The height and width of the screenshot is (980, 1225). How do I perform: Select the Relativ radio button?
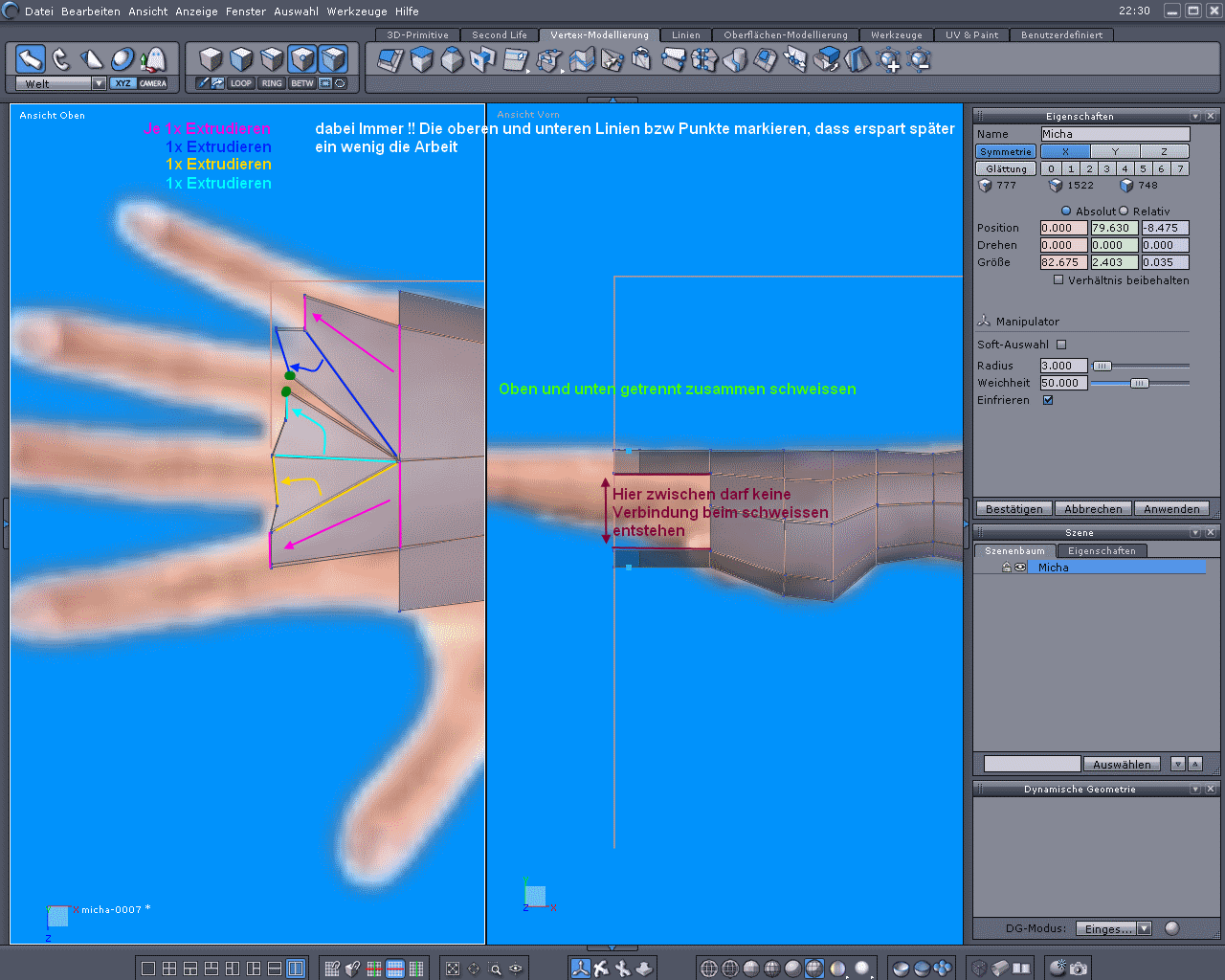pyautogui.click(x=1124, y=211)
